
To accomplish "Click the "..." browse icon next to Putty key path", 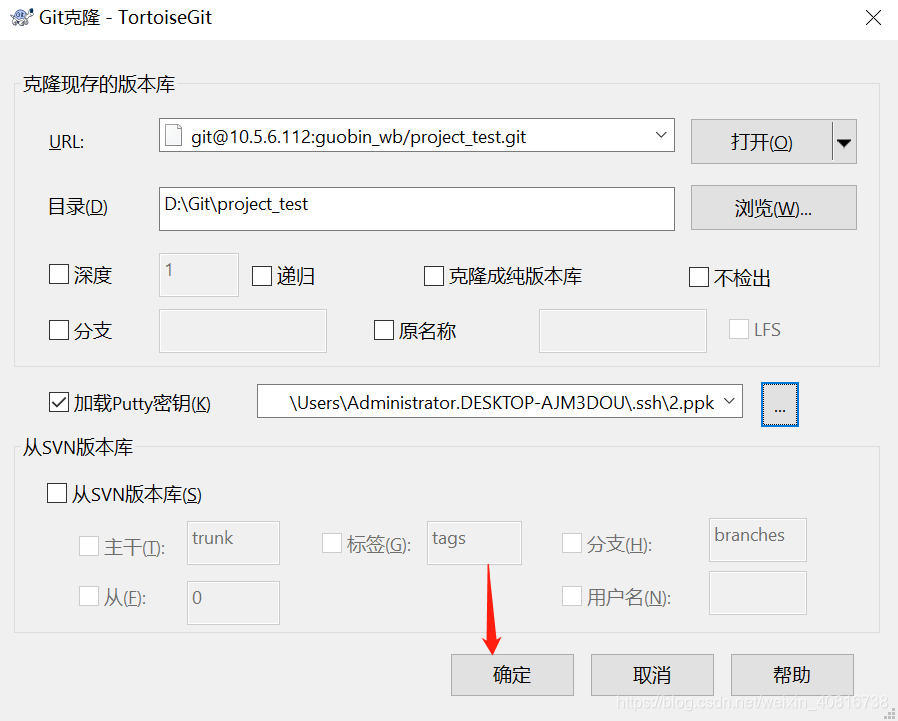I will 779,404.
